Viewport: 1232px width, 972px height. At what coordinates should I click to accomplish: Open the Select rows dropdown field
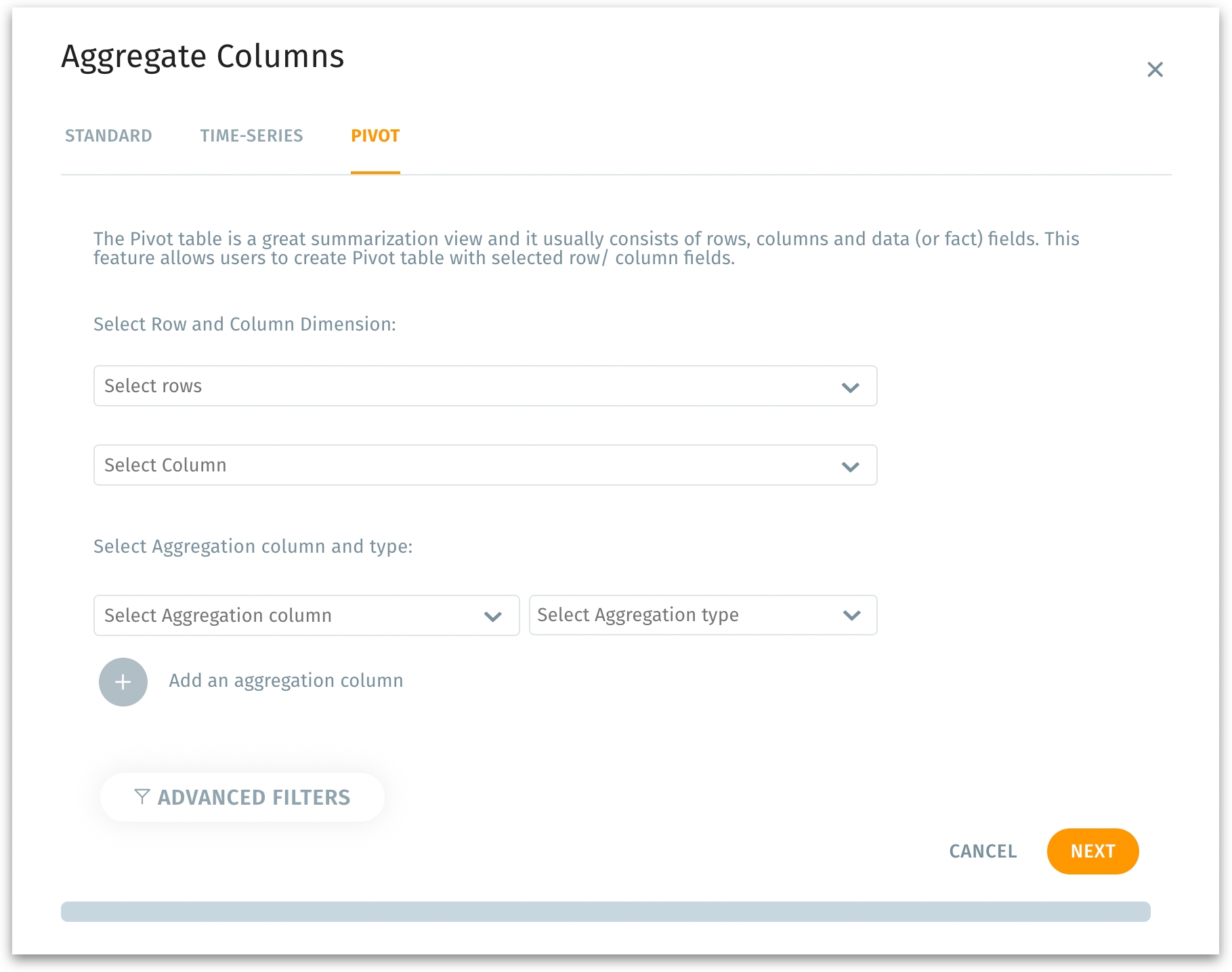[467, 386]
